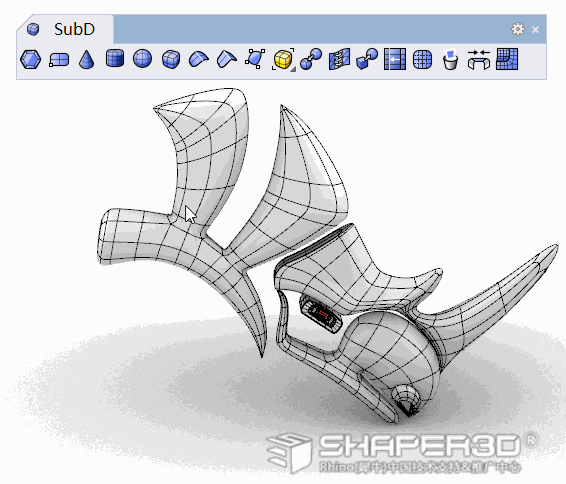Open the SubD panel gear options

tap(518, 29)
